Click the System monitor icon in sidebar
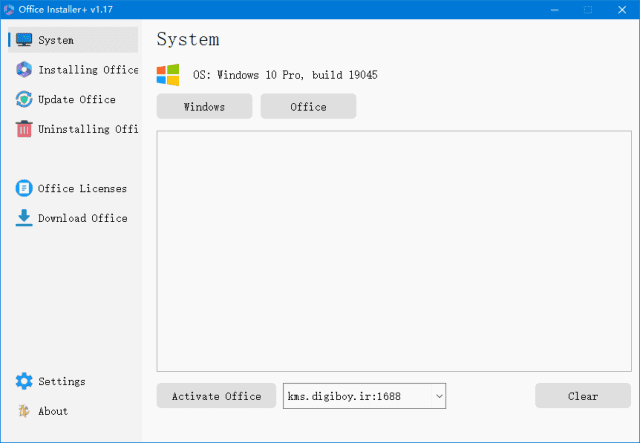The width and height of the screenshot is (640, 443). coord(24,41)
